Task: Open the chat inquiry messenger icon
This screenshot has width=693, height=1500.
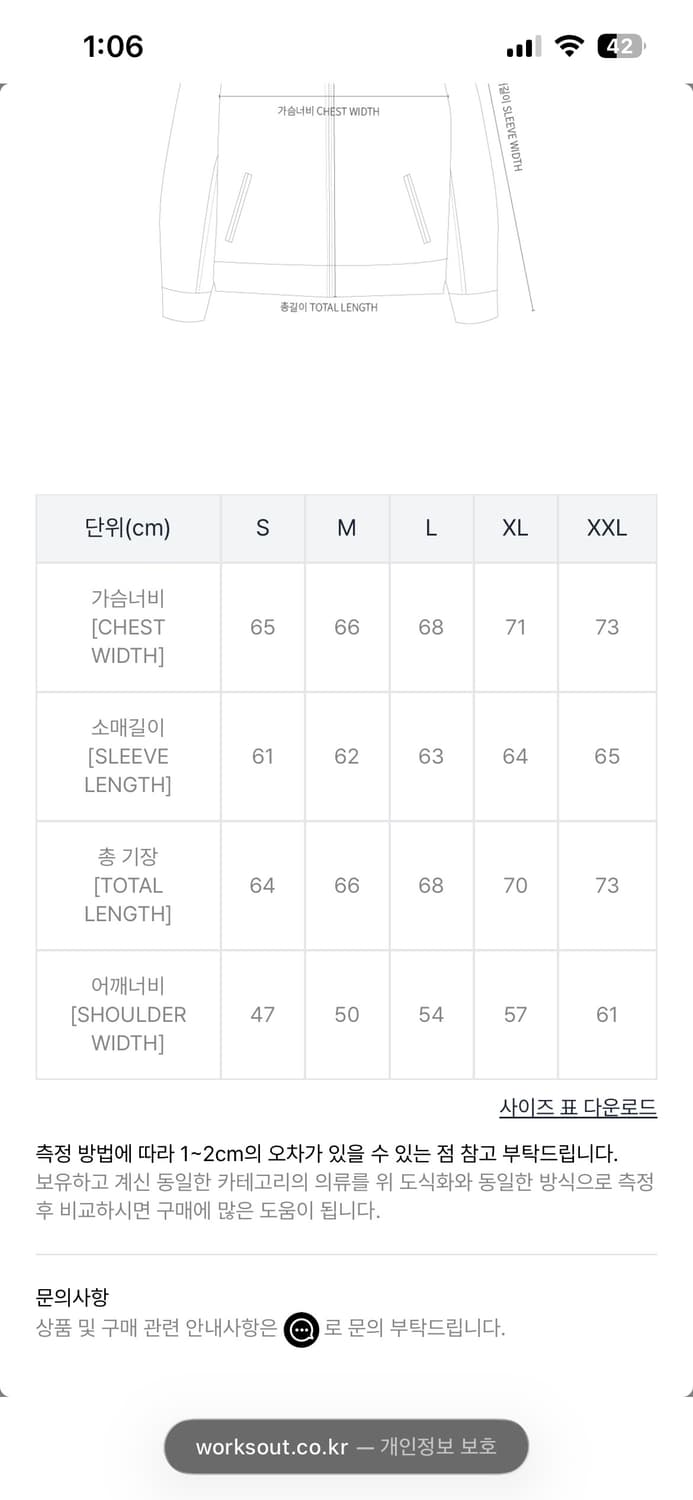Action: click(x=302, y=1330)
